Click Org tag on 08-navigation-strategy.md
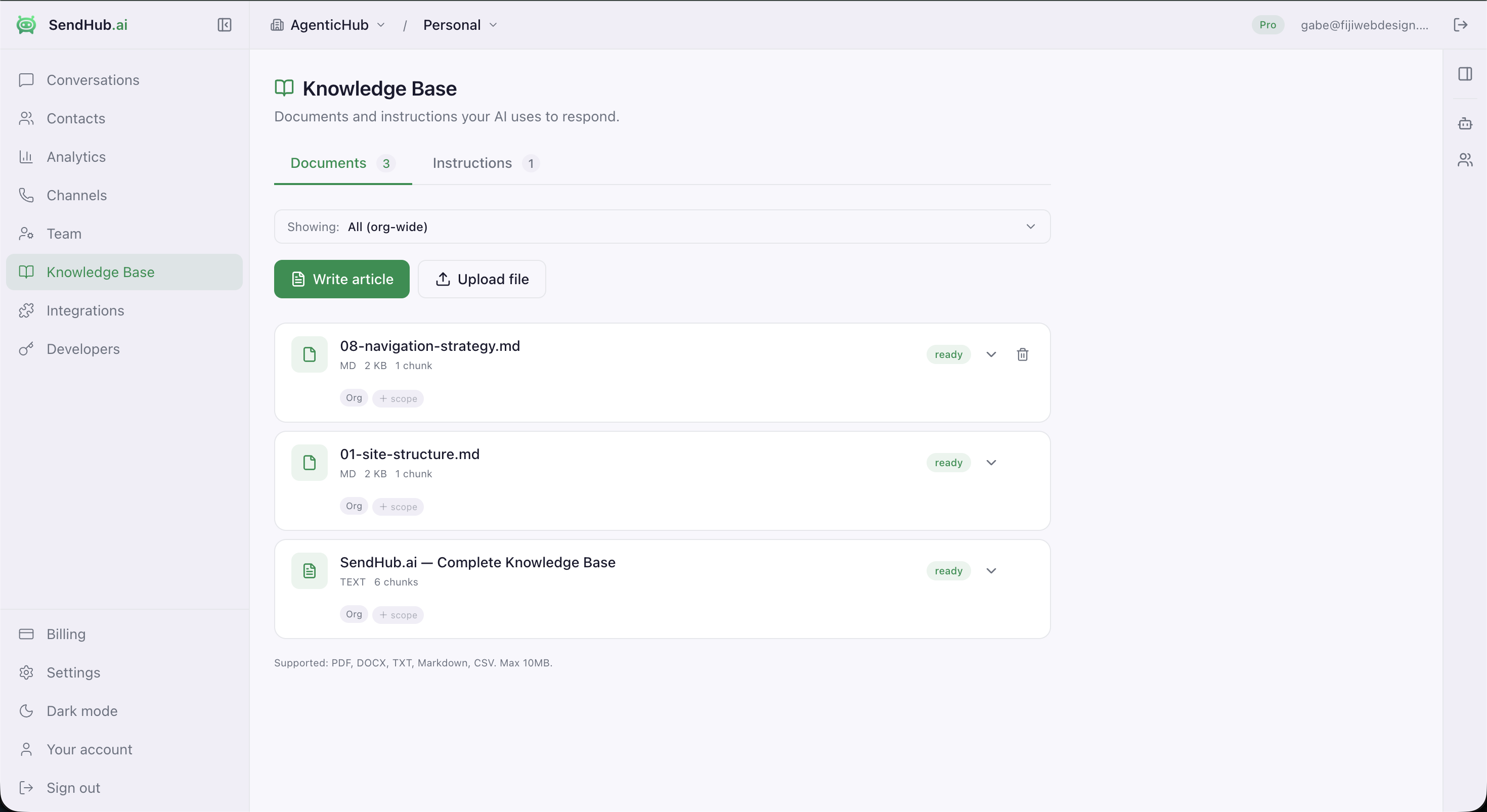Screen dimensions: 1487x812 coord(354,398)
